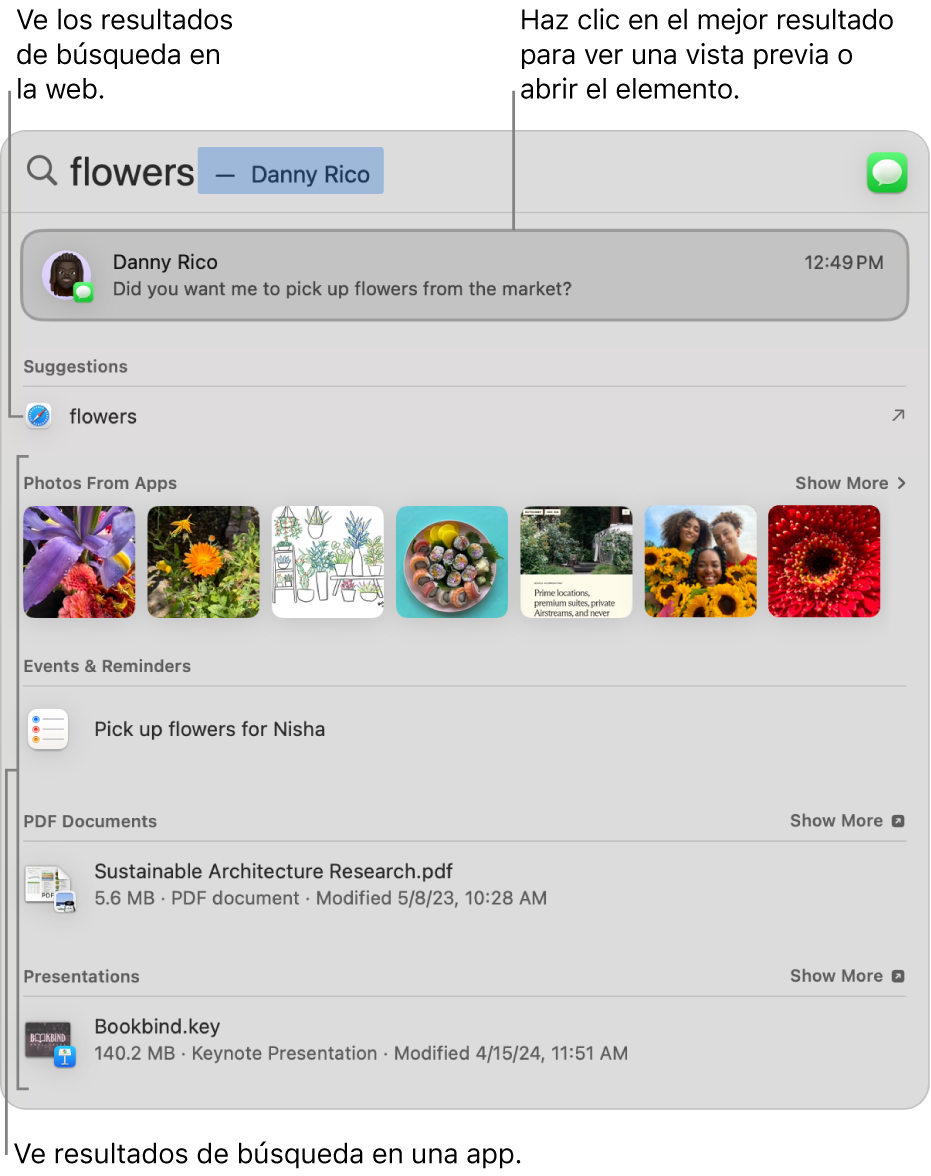This screenshot has width=931, height=1176.
Task: Click the Reminders list icon
Action: (48, 729)
